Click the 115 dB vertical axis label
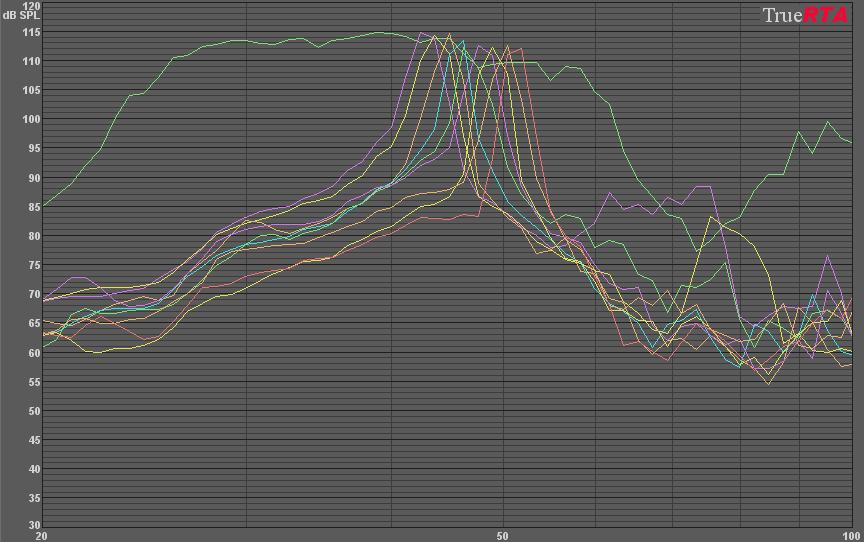Viewport: 864px width, 542px height. click(x=31, y=32)
